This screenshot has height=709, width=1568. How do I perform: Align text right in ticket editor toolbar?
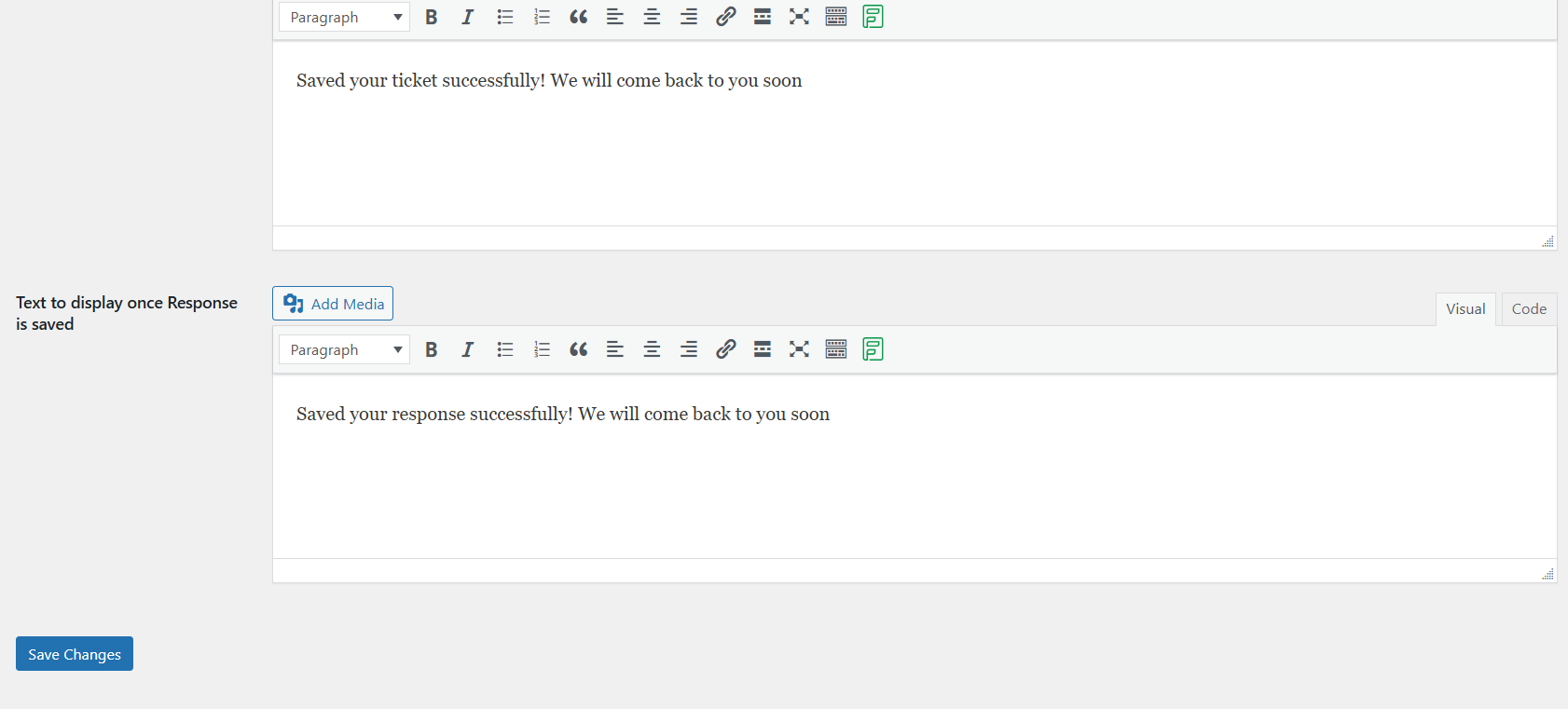click(689, 17)
